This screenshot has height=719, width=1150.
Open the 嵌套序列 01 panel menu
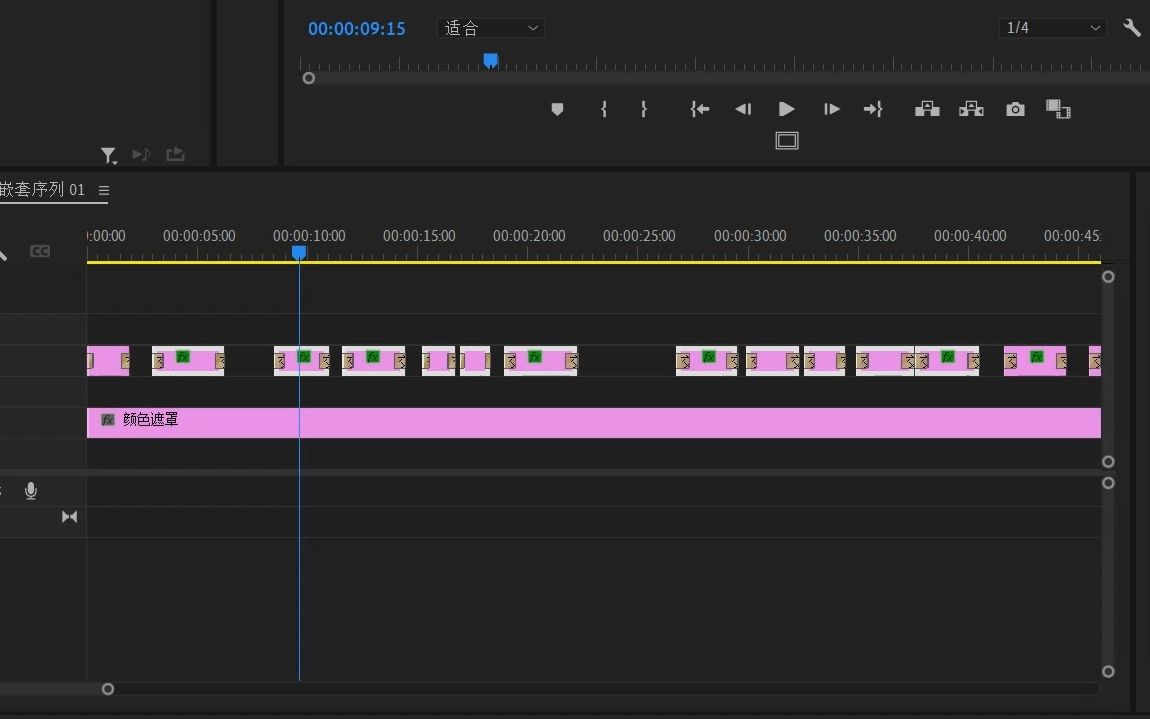104,190
